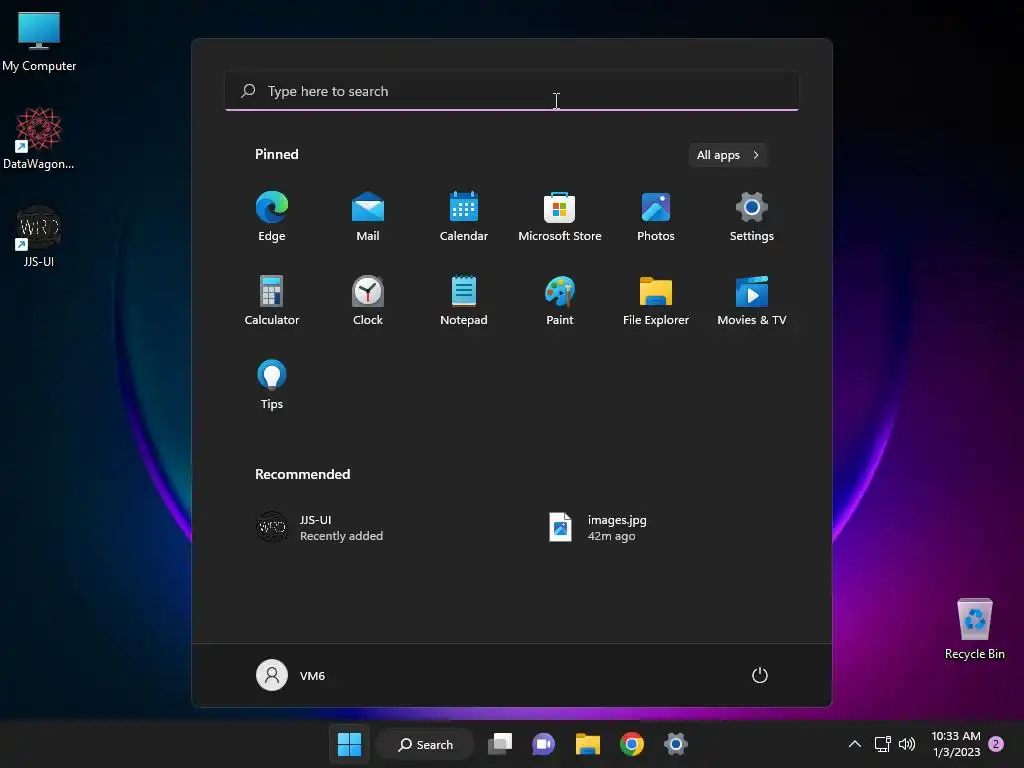Click the Pinned section heading

pyautogui.click(x=277, y=154)
